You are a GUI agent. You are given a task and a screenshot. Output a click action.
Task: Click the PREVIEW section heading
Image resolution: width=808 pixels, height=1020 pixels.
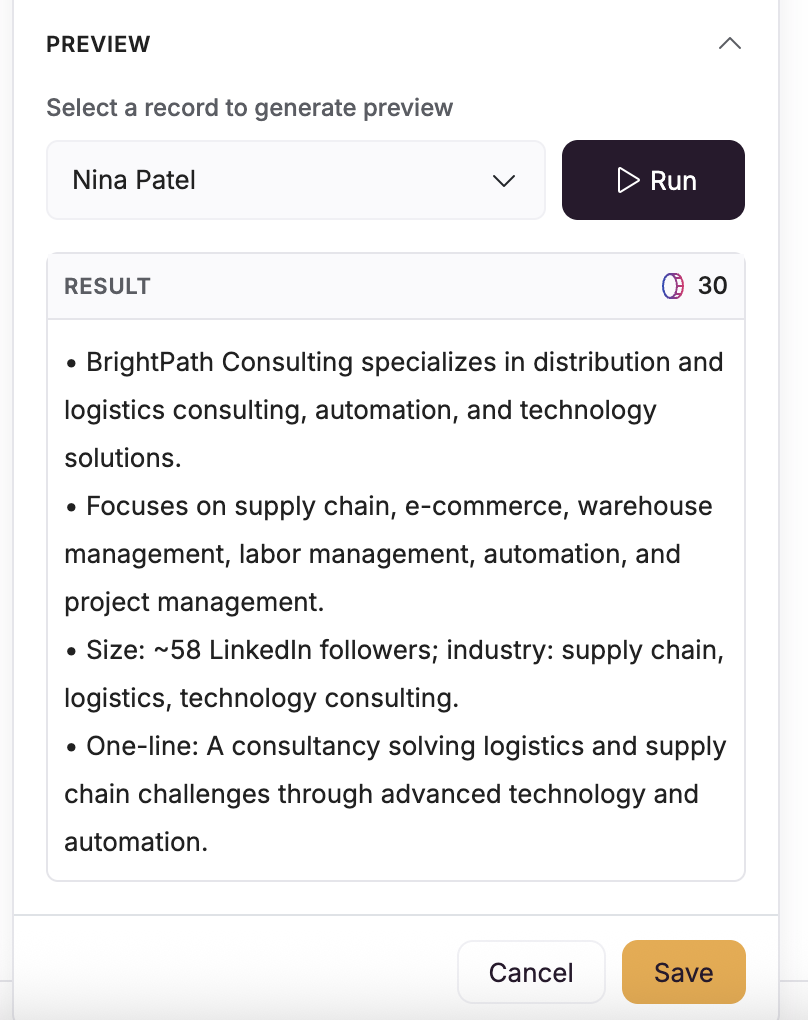point(98,44)
